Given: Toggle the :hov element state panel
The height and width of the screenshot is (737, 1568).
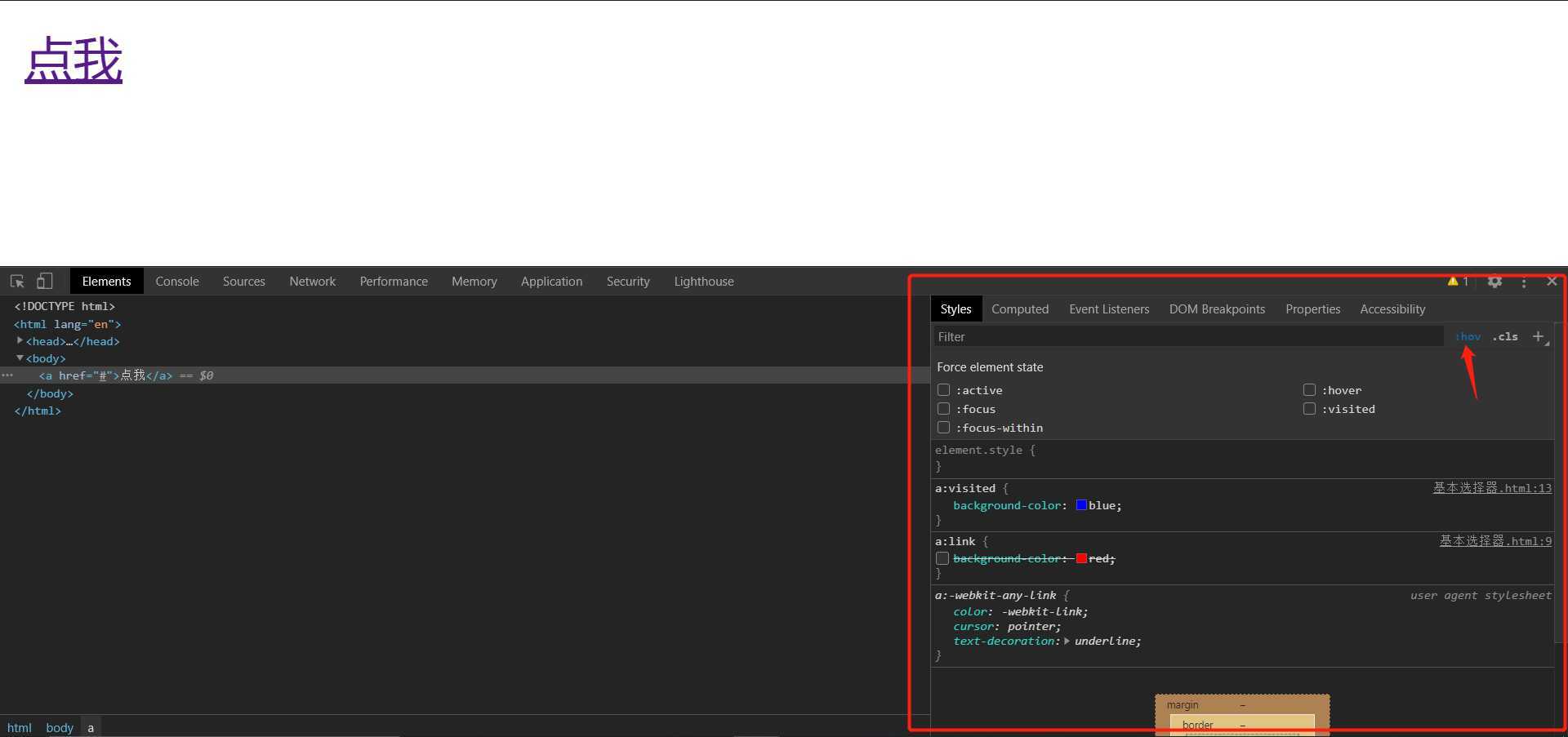Looking at the screenshot, I should point(1468,336).
